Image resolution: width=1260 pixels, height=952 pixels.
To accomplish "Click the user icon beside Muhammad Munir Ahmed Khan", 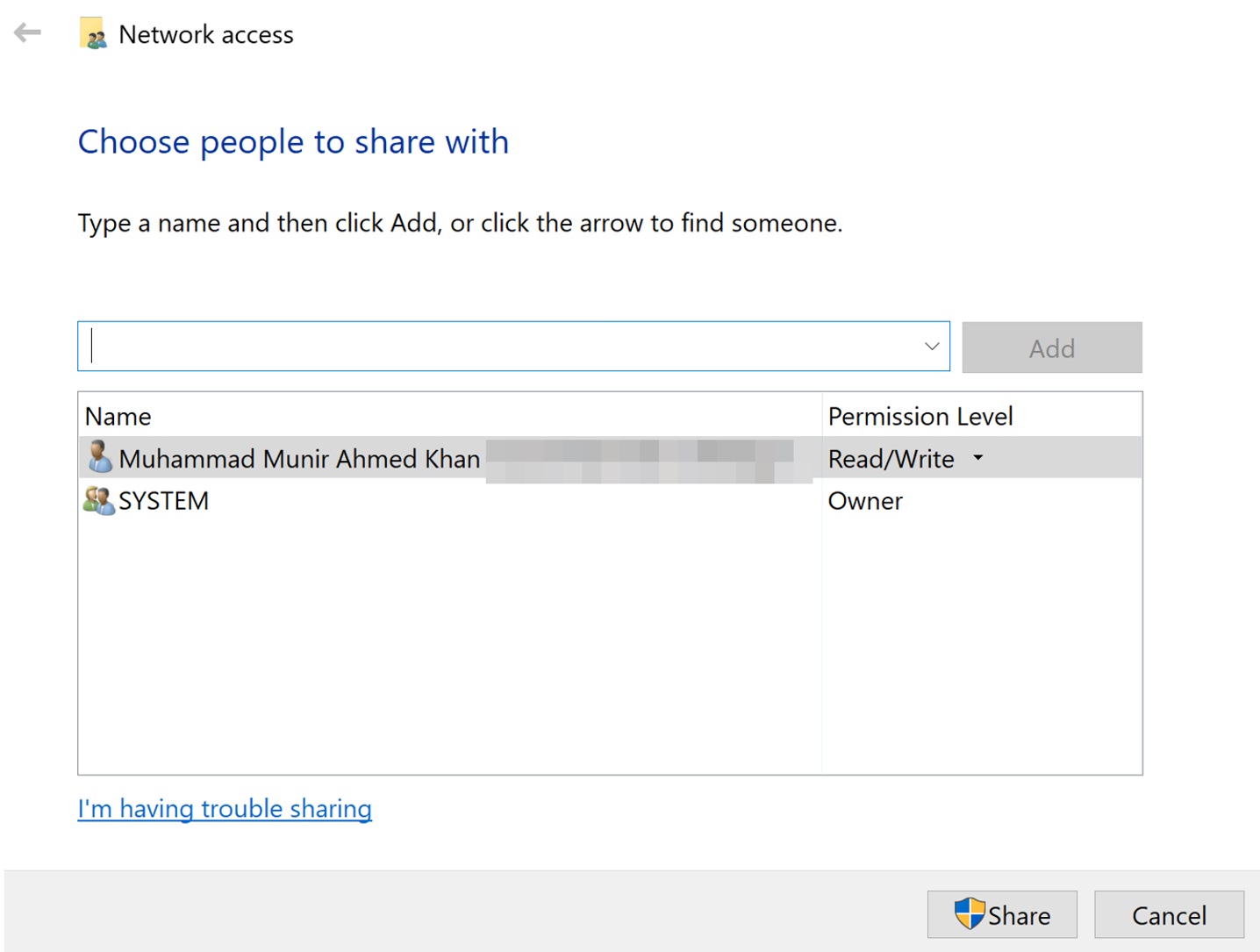I will [100, 457].
